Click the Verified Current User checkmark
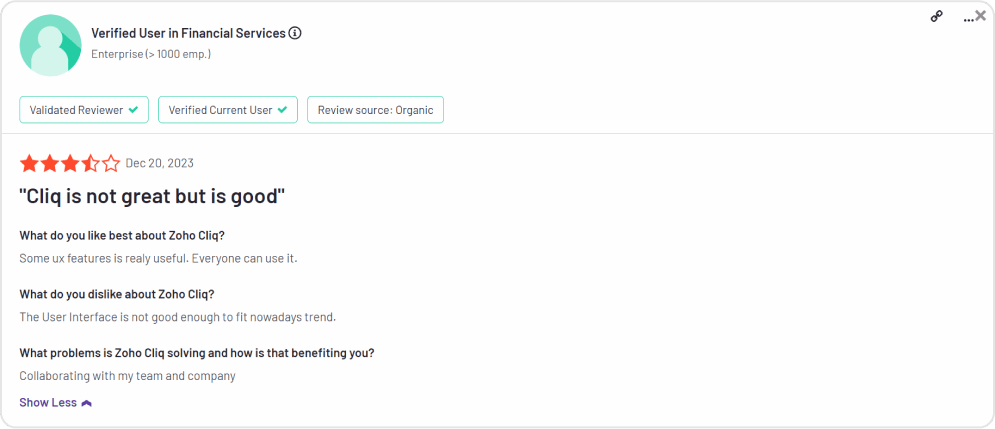Image resolution: width=995 pixels, height=429 pixels. [x=282, y=110]
